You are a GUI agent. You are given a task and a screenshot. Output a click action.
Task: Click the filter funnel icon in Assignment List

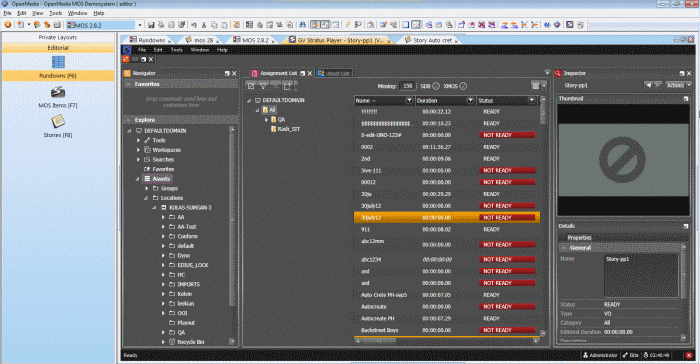(x=263, y=86)
